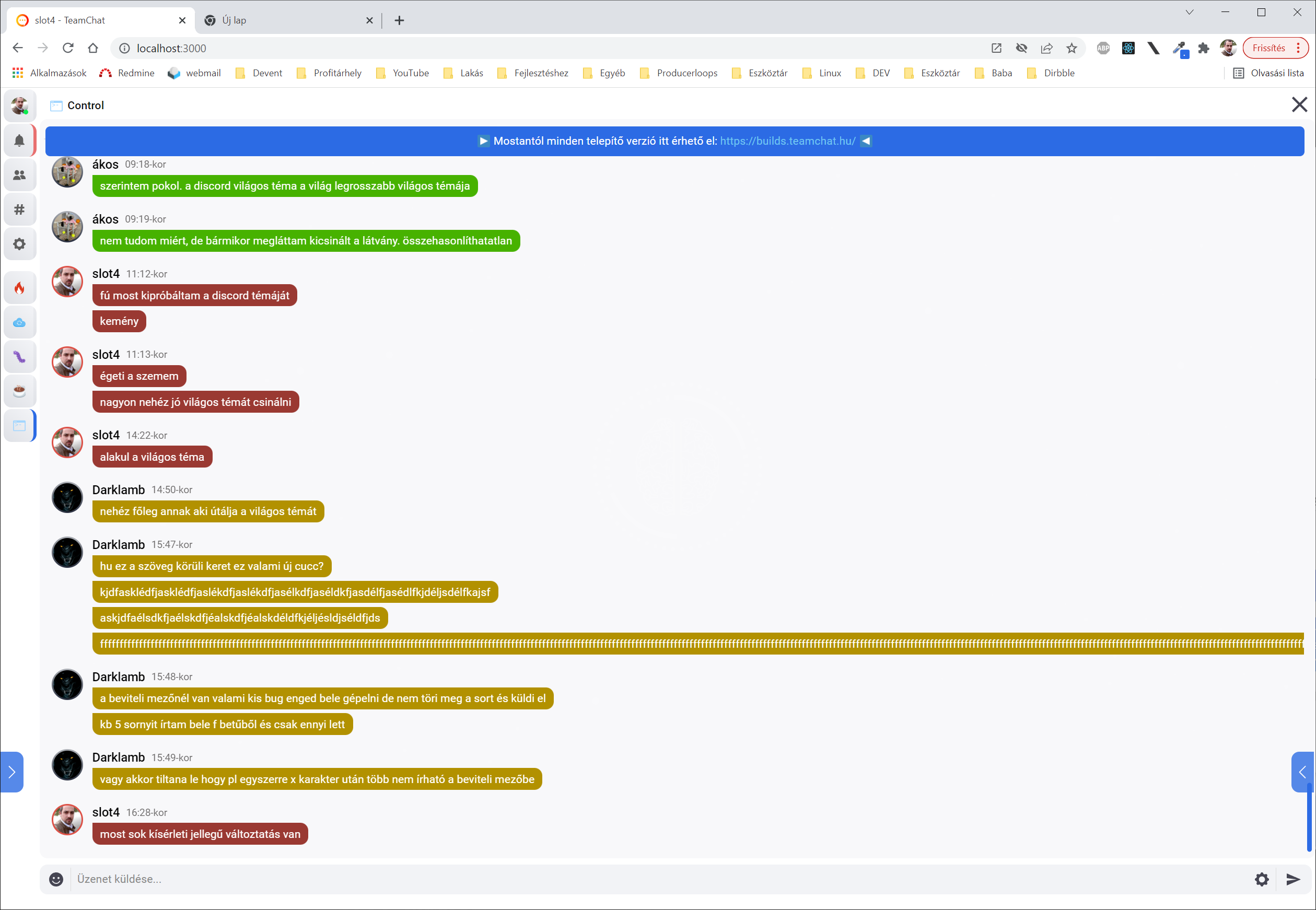The image size is (1316, 910).
Task: Open the contacts people icon
Action: [19, 175]
